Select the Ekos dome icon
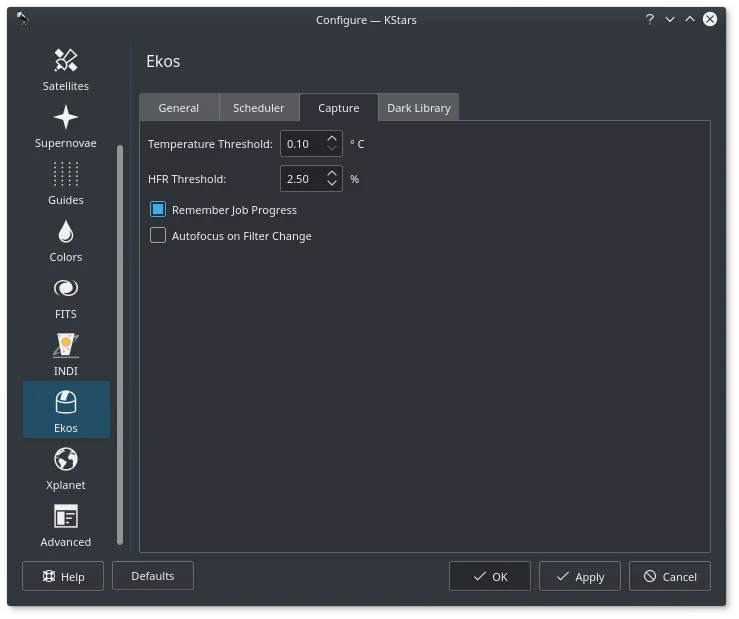Viewport: 739px width, 619px height. point(66,402)
